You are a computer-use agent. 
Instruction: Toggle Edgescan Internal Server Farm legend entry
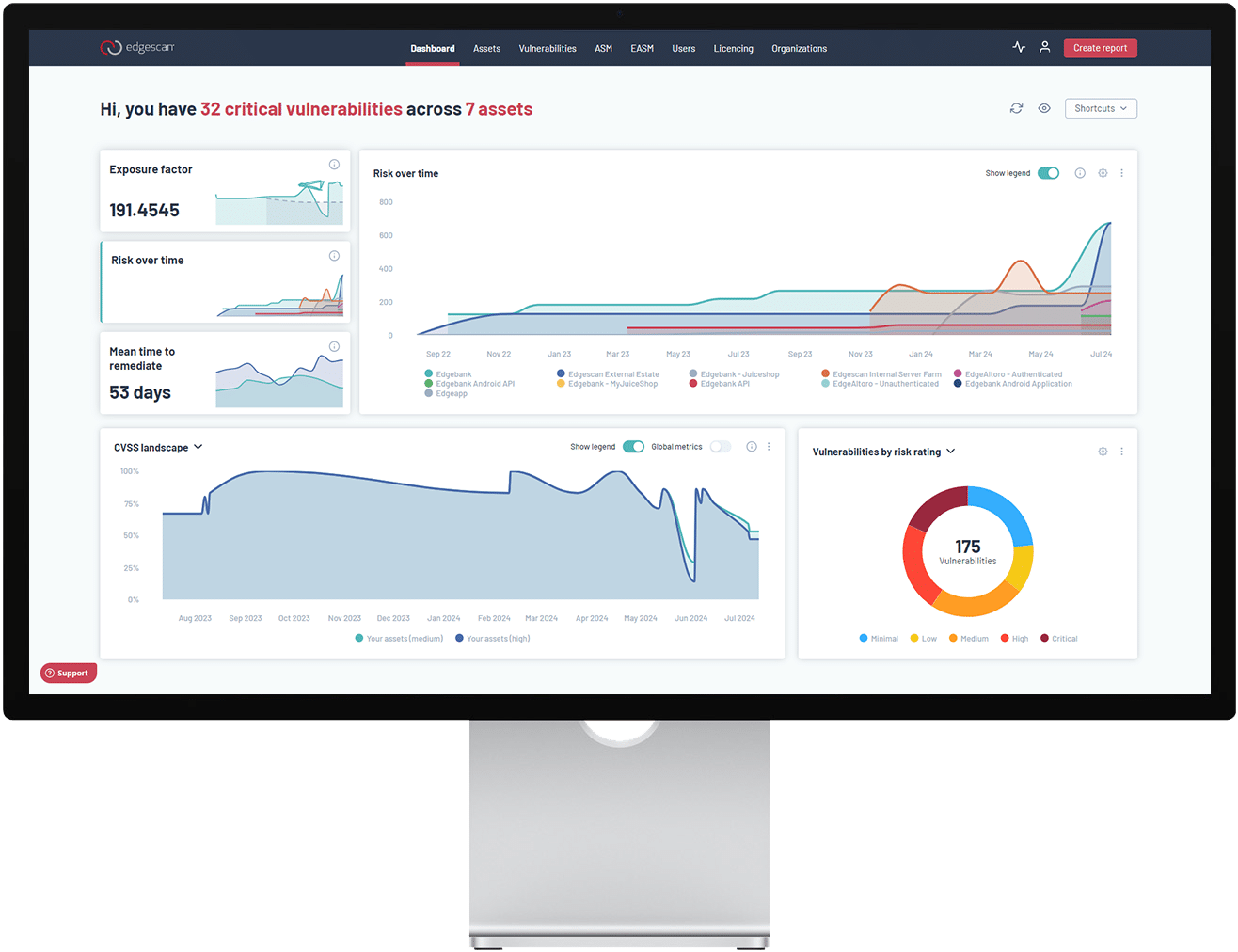pos(881,374)
